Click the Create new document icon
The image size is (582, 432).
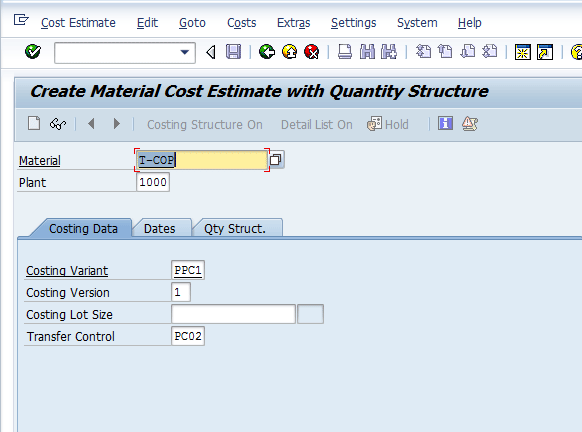34,123
